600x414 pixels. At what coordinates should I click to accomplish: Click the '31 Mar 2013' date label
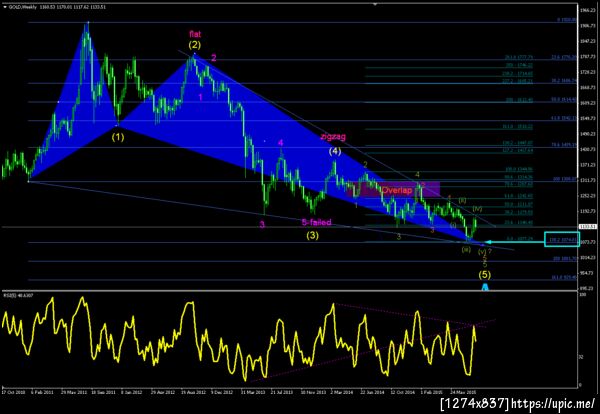point(253,393)
